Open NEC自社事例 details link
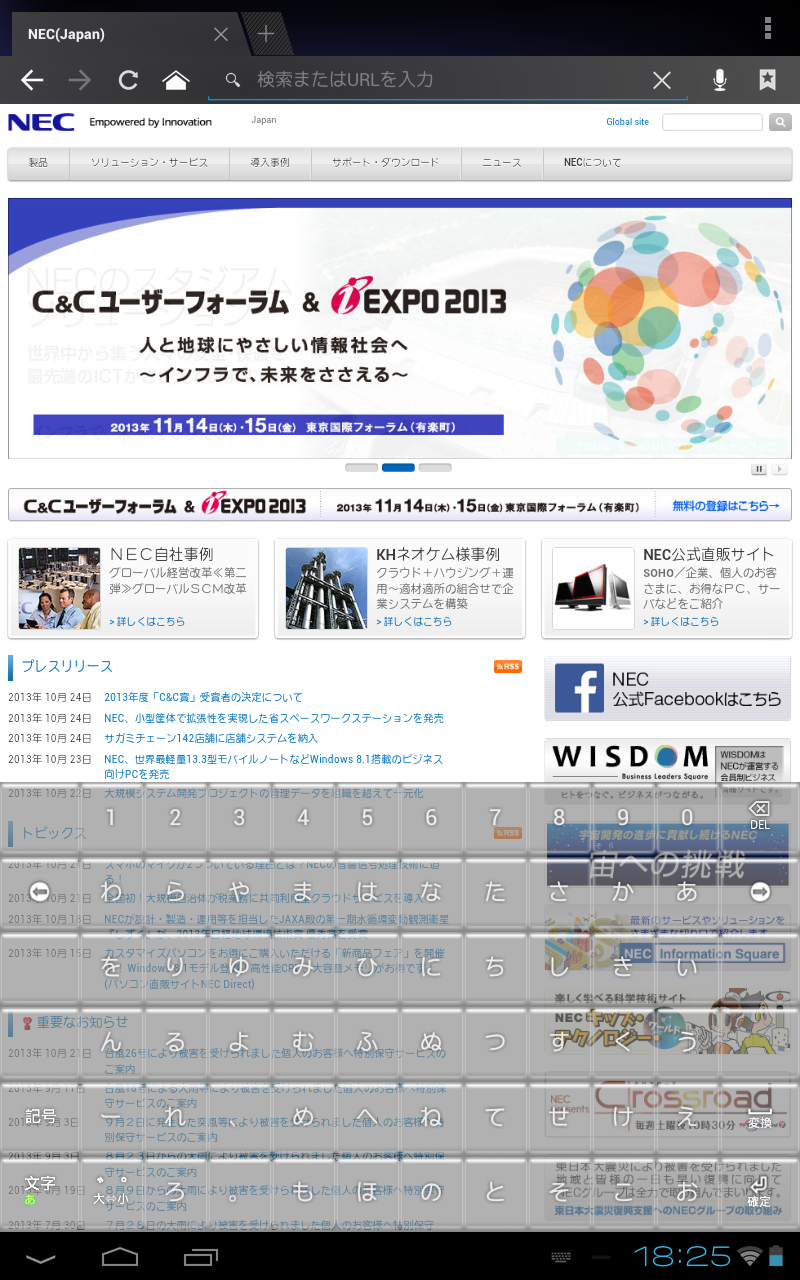The width and height of the screenshot is (800, 1280). click(x=147, y=622)
